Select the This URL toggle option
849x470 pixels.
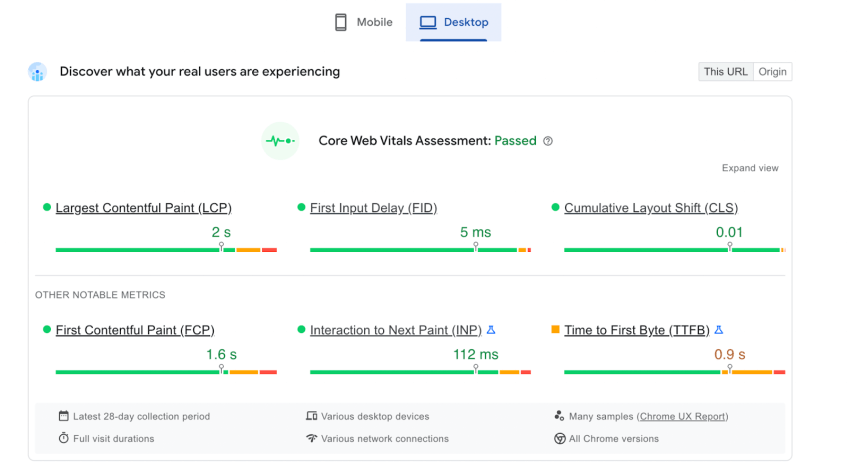point(725,72)
